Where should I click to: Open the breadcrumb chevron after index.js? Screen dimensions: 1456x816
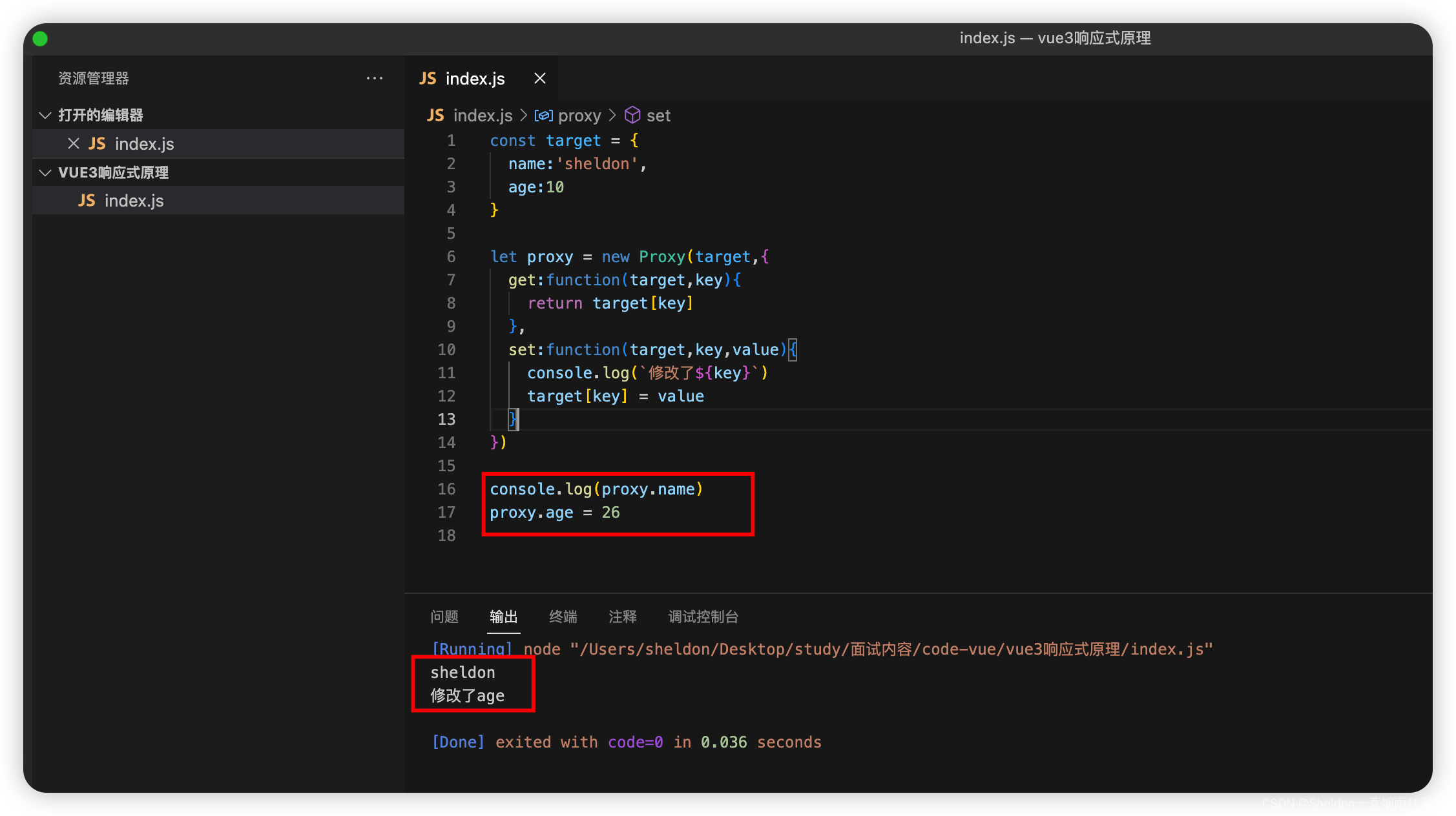point(523,116)
